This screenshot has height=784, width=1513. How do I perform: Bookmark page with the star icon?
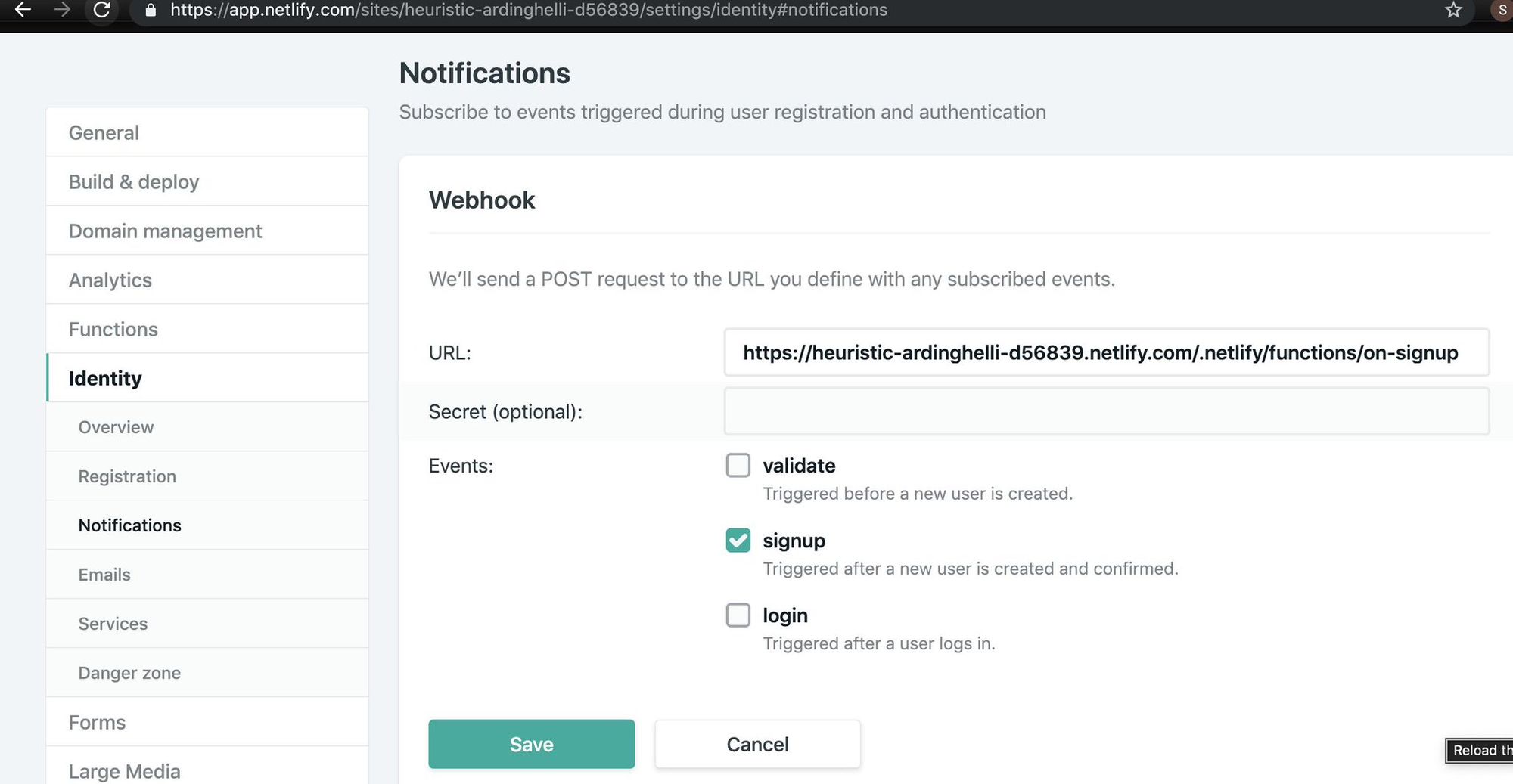coord(1453,10)
